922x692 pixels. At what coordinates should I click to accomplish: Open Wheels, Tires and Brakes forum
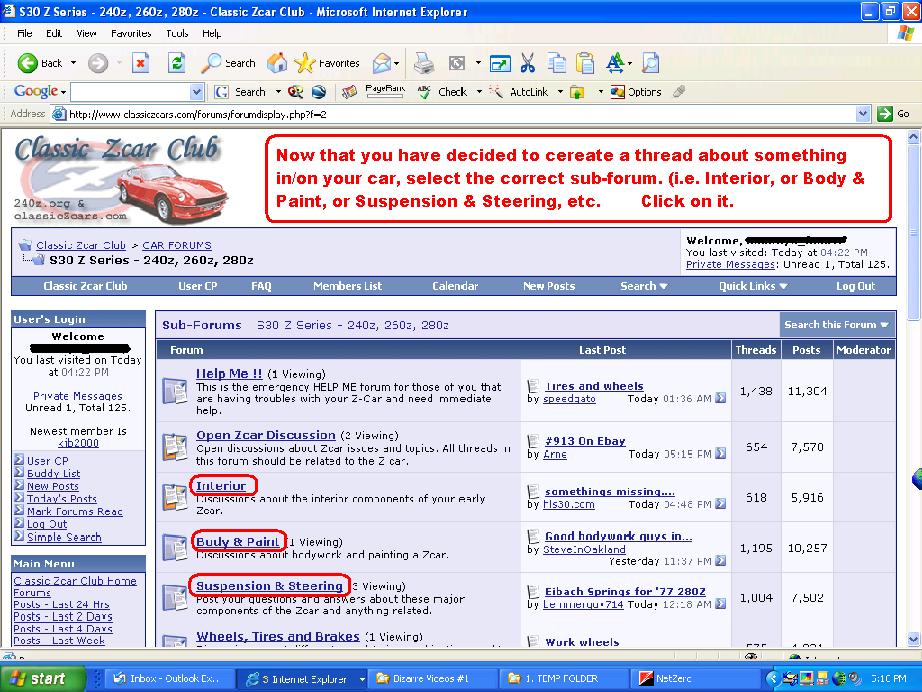tap(278, 637)
